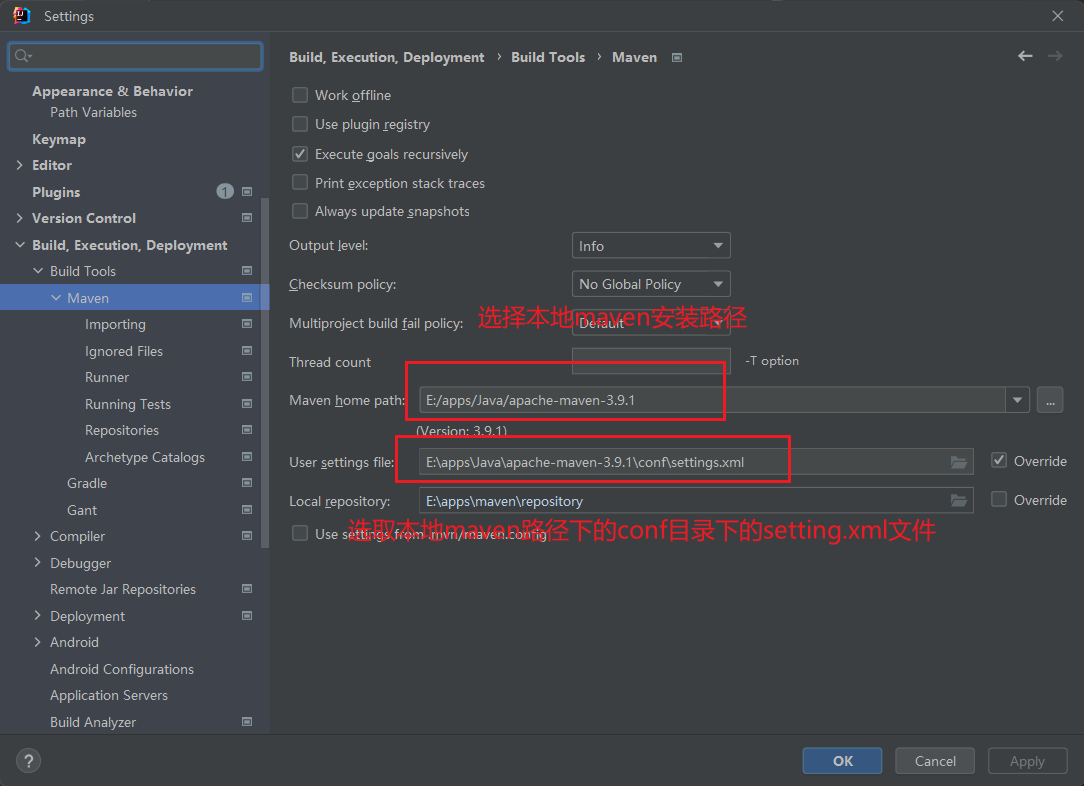
Task: Click the project icon next to Remote Jar Repositories
Action: point(247,589)
